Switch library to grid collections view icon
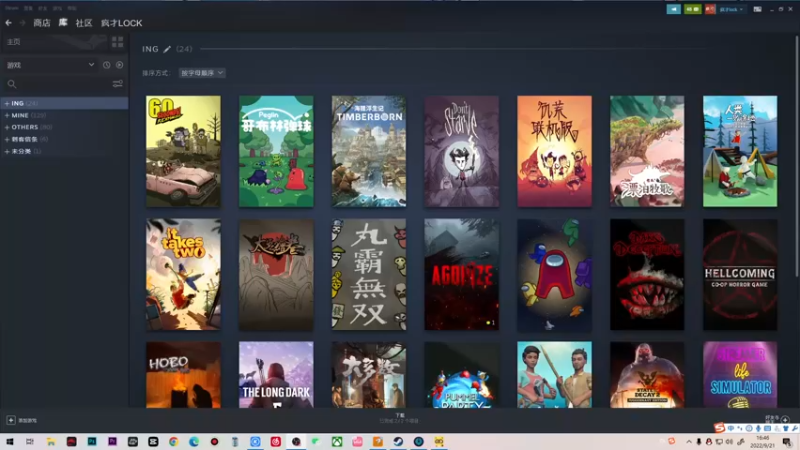 [117, 42]
